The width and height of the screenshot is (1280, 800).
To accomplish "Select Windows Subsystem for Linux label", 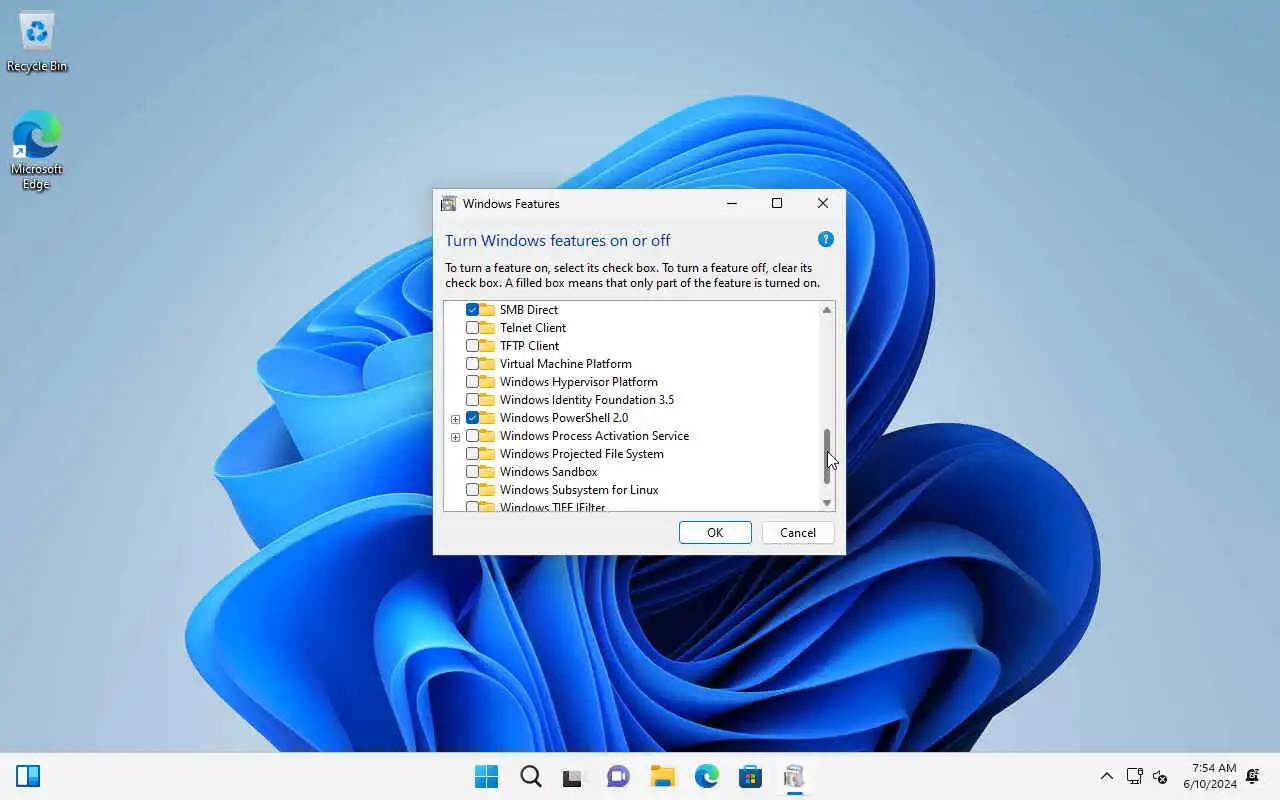I will click(x=579, y=490).
